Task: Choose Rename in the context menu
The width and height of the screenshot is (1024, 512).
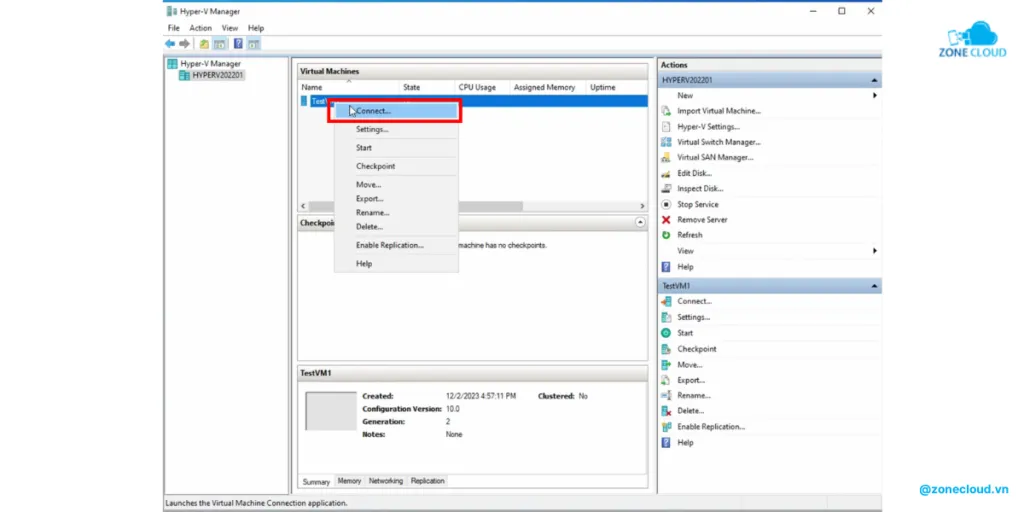Action: pyautogui.click(x=396, y=213)
